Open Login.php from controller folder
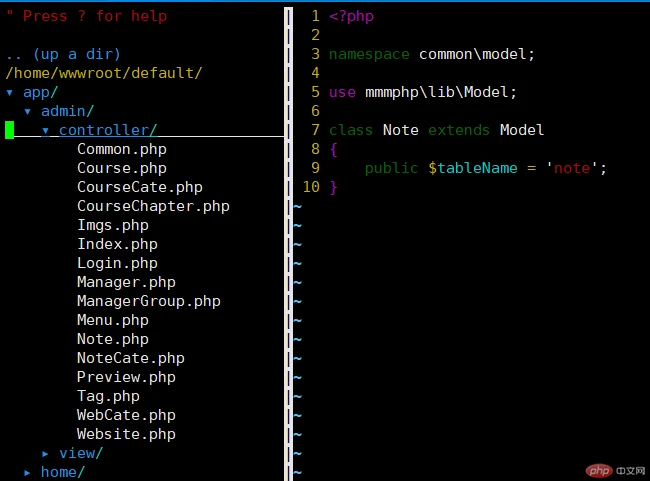This screenshot has width=650, height=481. tap(117, 263)
